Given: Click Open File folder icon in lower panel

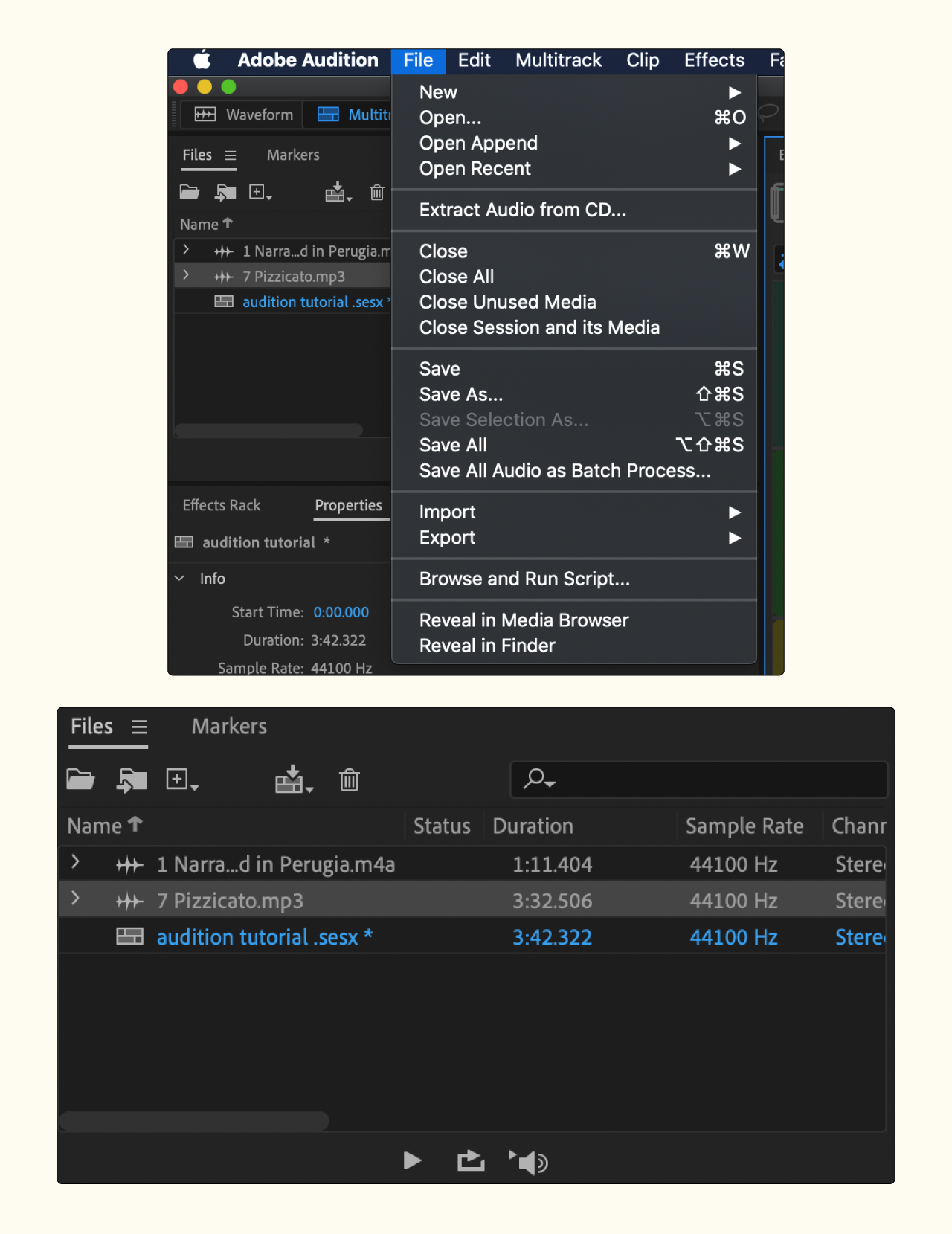Looking at the screenshot, I should [80, 780].
